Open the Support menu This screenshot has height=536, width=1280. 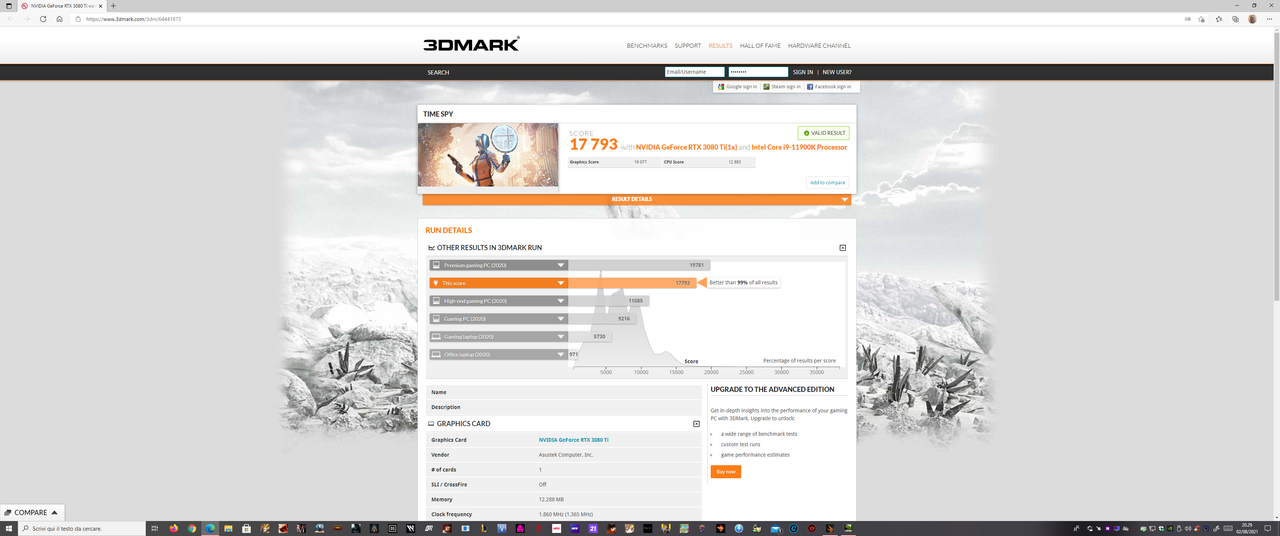[688, 46]
